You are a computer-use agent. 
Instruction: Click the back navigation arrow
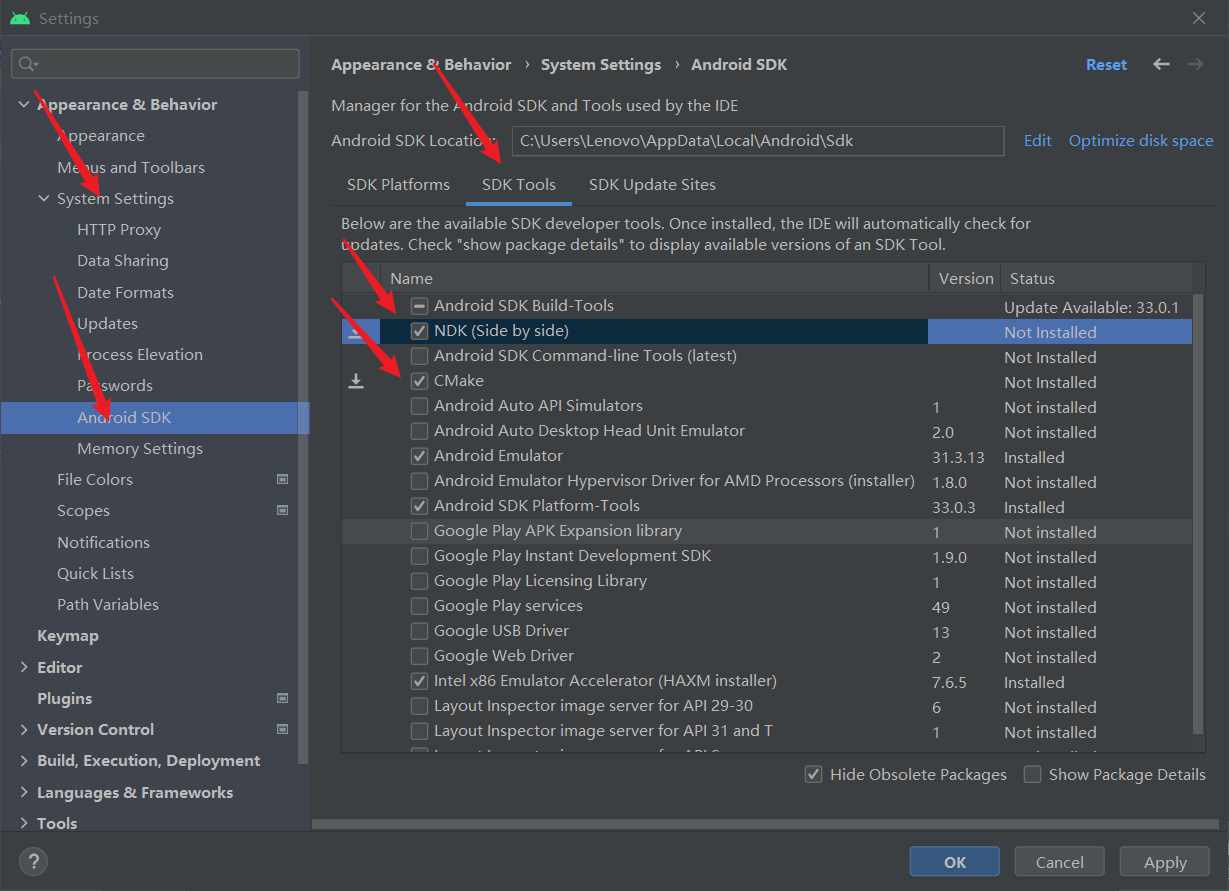tap(1161, 64)
